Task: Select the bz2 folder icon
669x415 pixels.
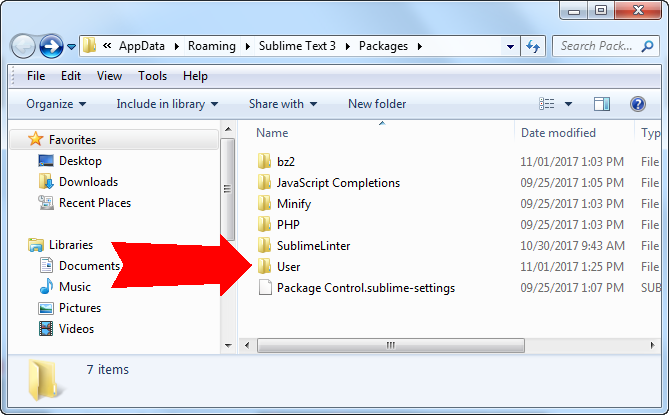Action: 264,162
